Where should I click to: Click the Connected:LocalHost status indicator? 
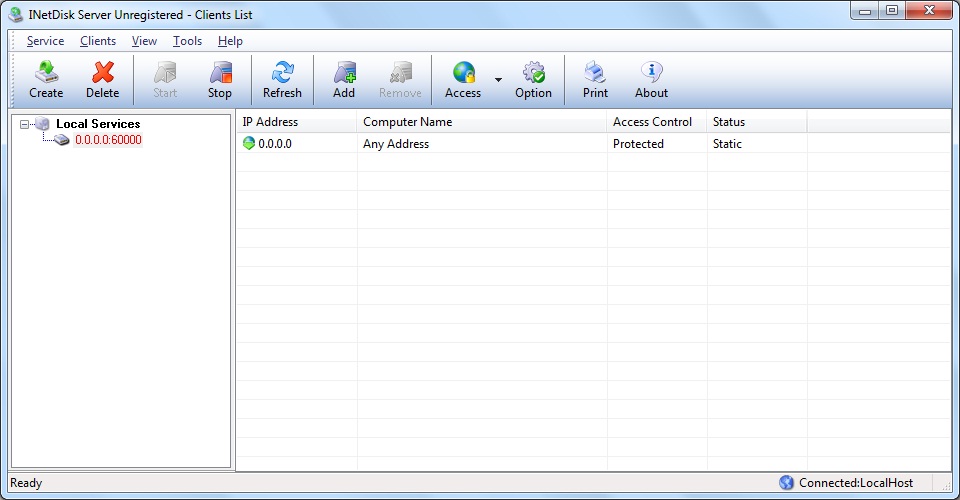856,483
